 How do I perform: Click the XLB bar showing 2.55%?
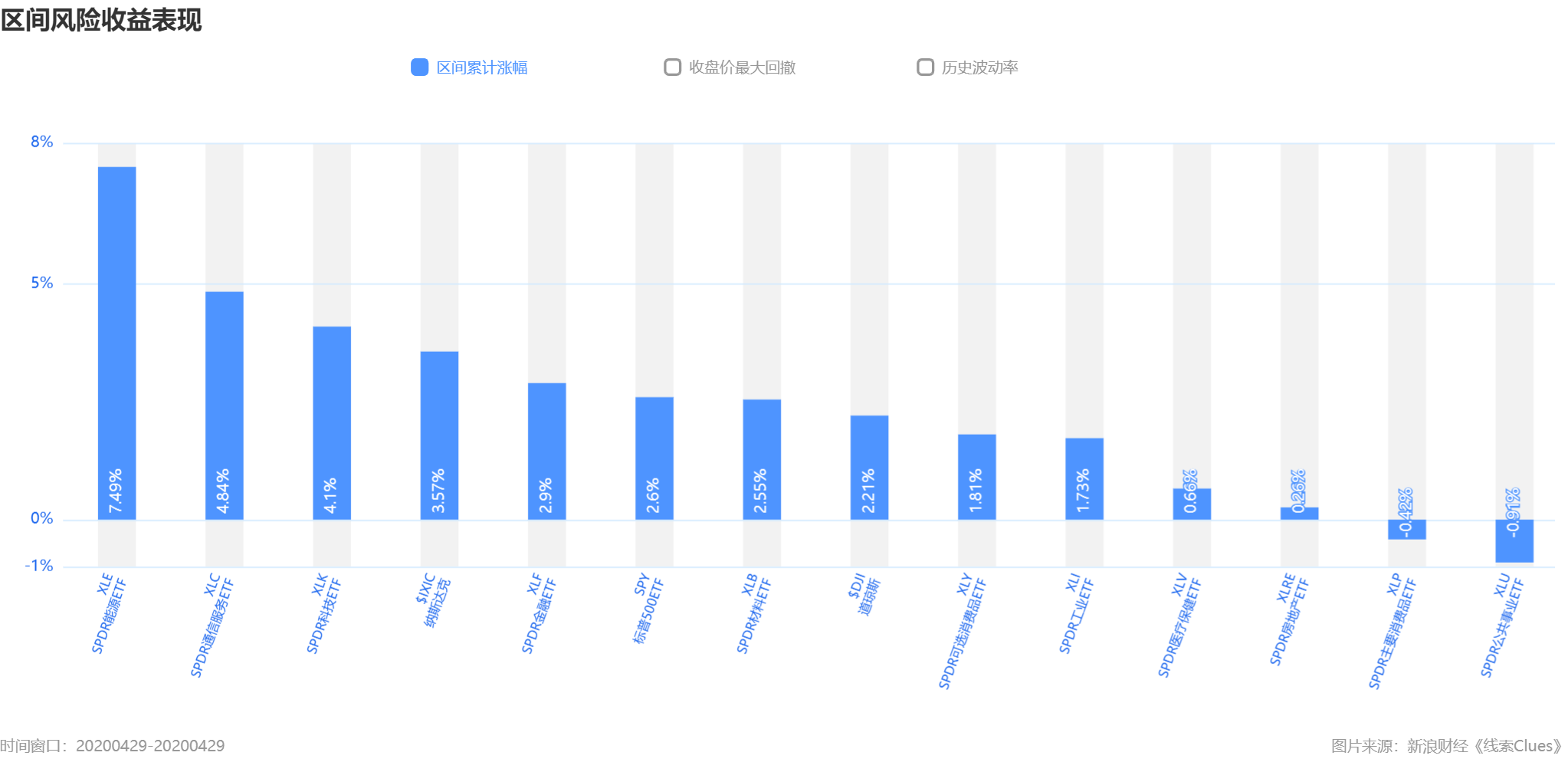pyautogui.click(x=762, y=458)
